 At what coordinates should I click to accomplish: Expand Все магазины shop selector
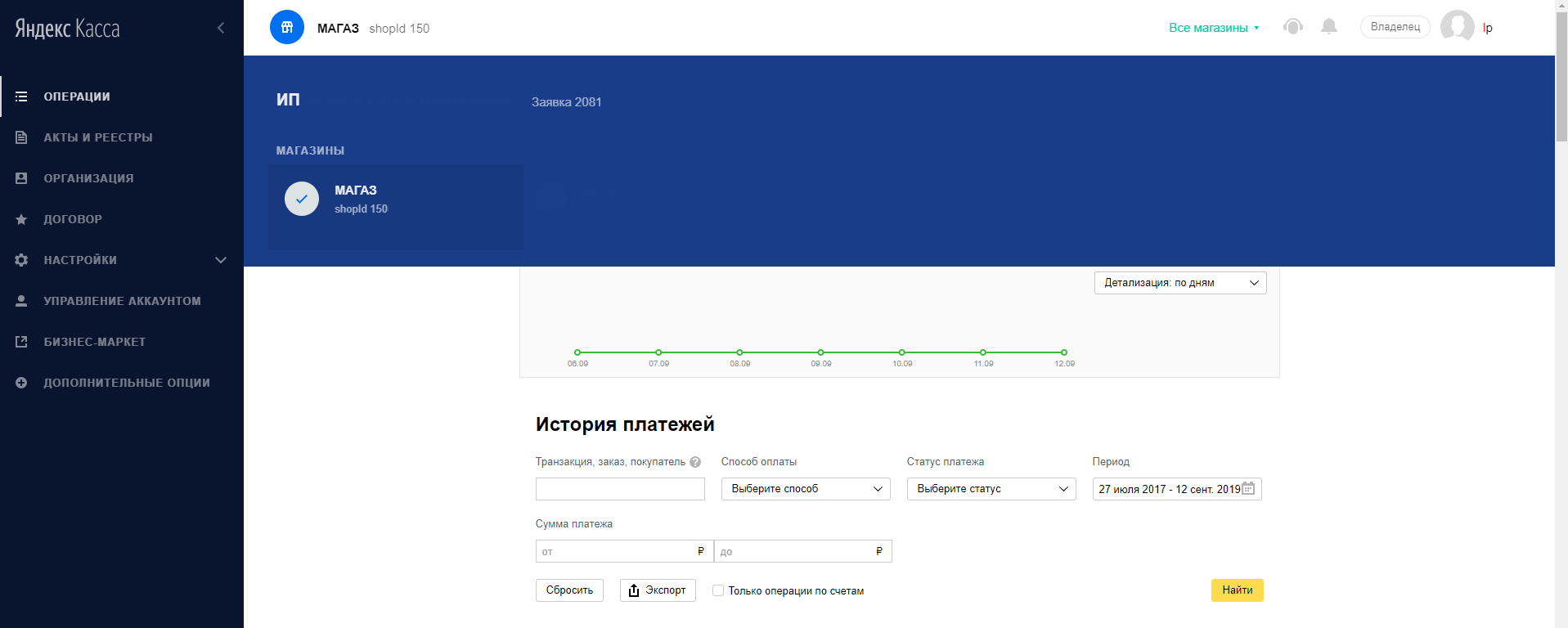(x=1214, y=28)
